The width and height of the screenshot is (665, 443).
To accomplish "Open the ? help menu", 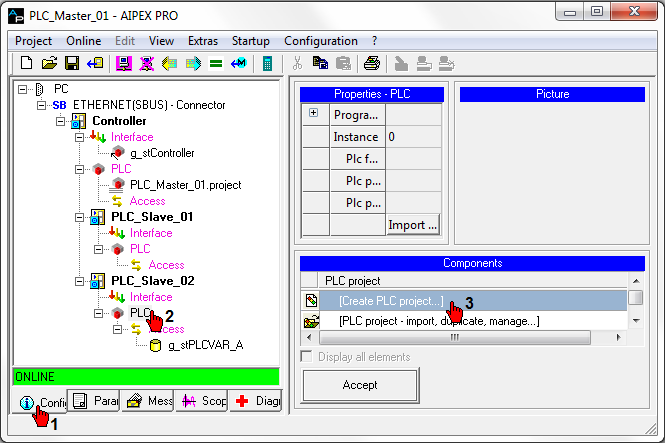I will pyautogui.click(x=374, y=41).
